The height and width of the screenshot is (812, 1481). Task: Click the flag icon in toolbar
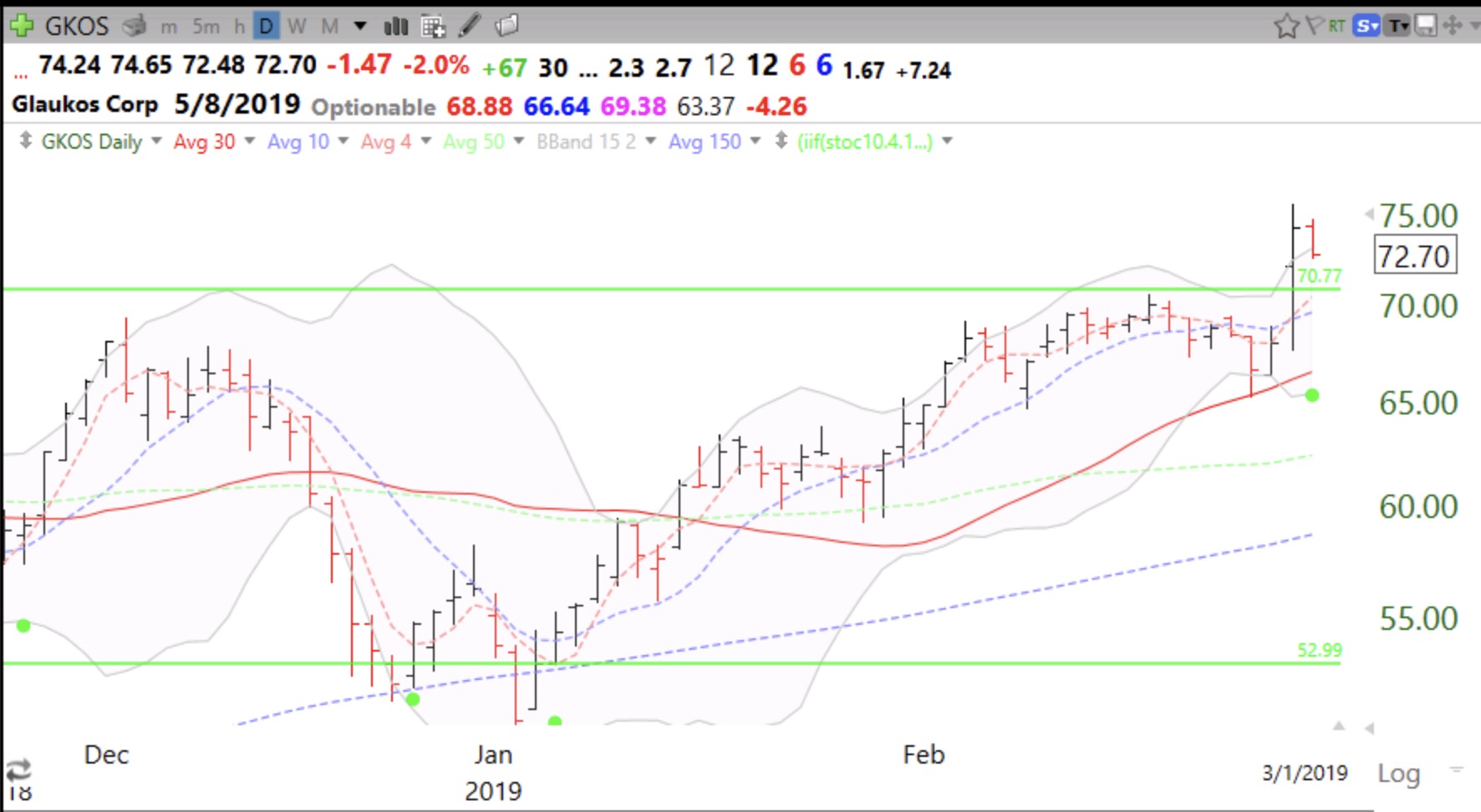click(1315, 26)
